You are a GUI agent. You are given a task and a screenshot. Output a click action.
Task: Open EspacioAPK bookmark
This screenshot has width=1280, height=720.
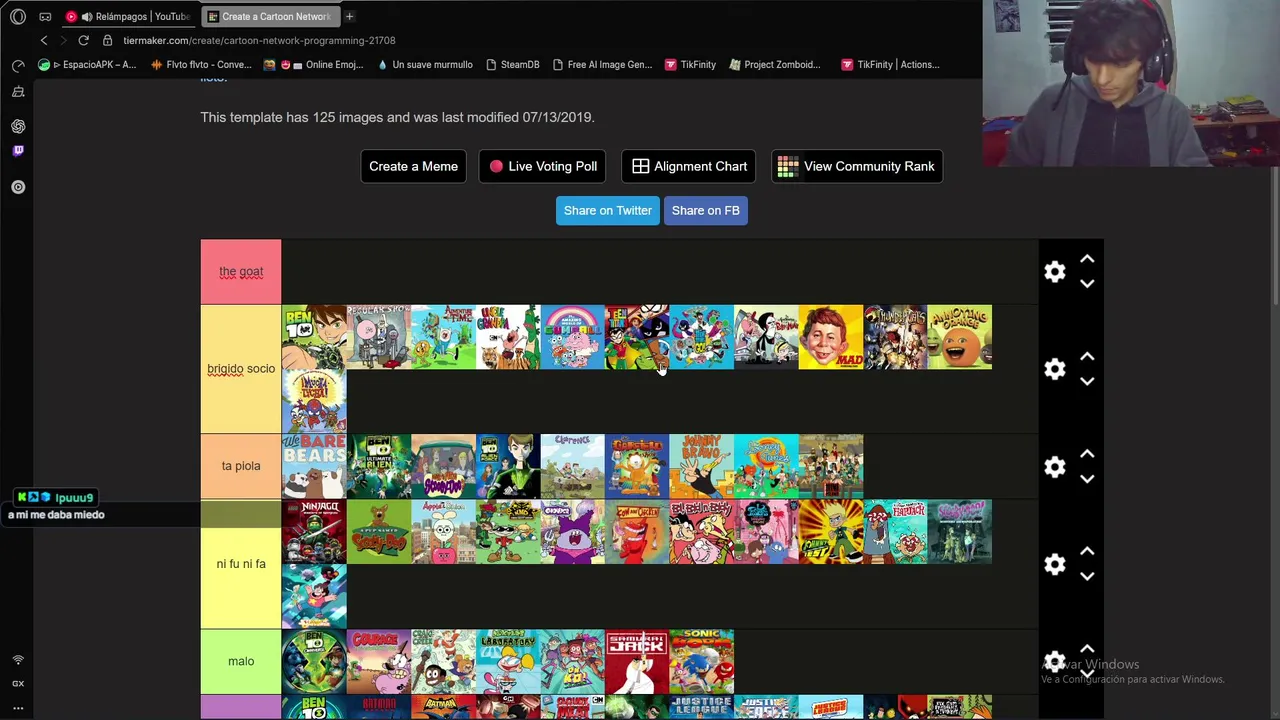pos(87,64)
